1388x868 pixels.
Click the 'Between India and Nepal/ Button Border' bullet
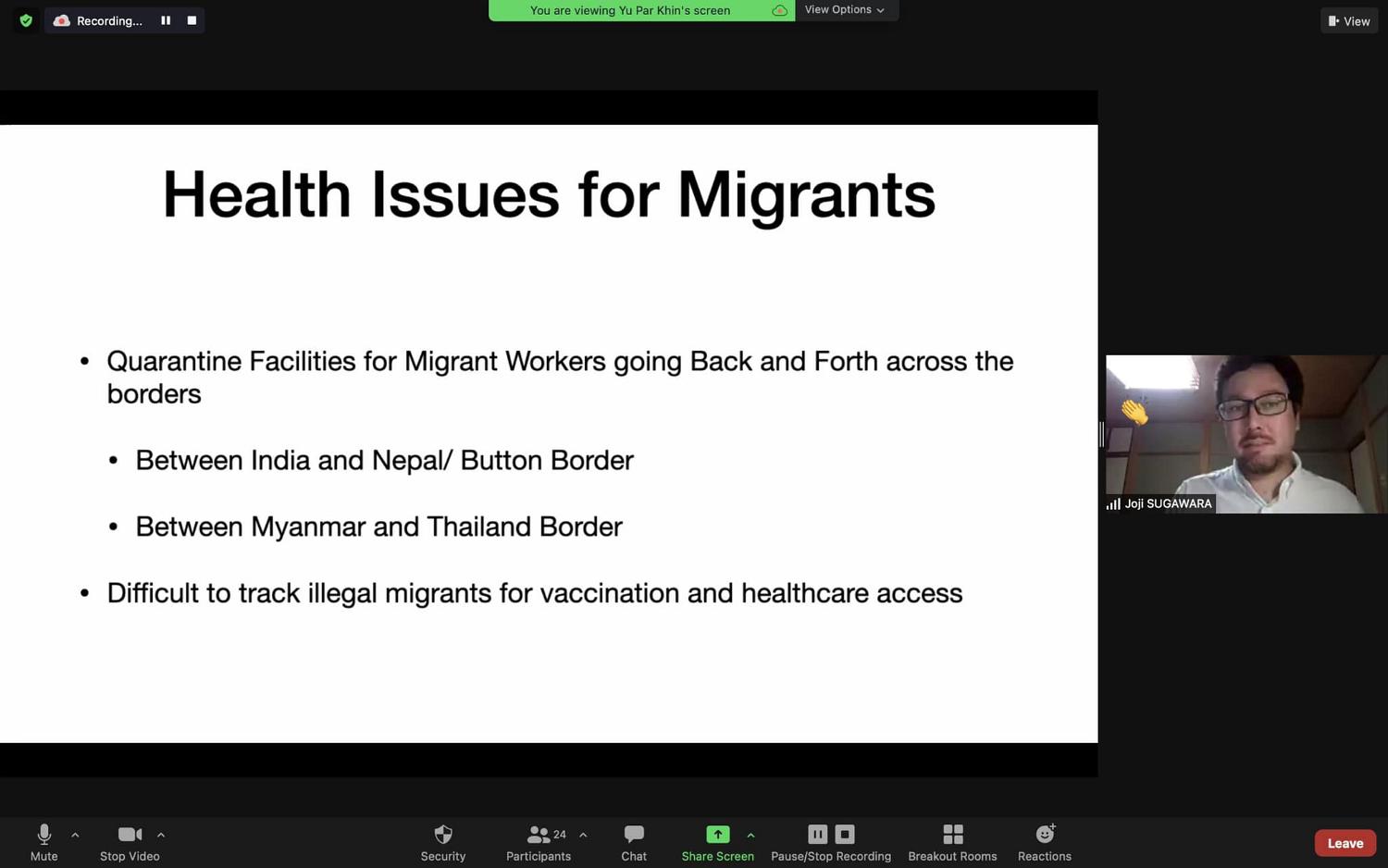point(384,461)
